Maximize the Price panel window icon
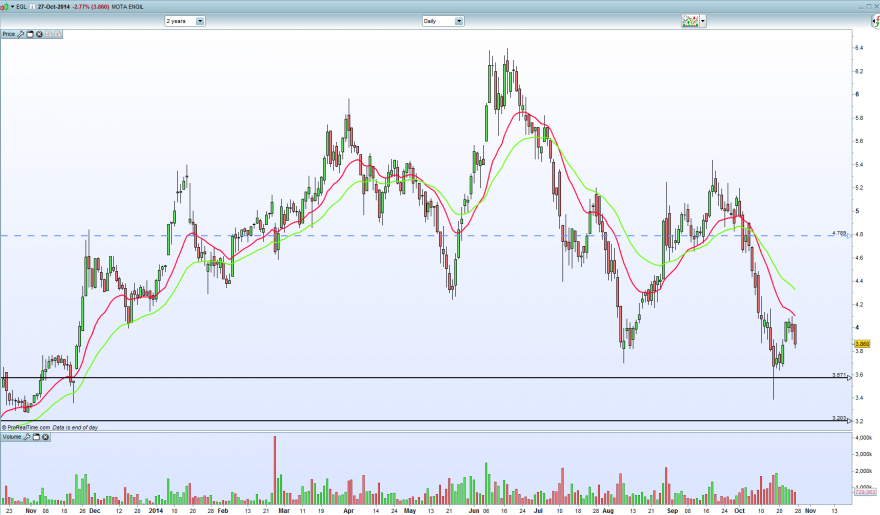The width and height of the screenshot is (880, 515). pyautogui.click(x=30, y=34)
